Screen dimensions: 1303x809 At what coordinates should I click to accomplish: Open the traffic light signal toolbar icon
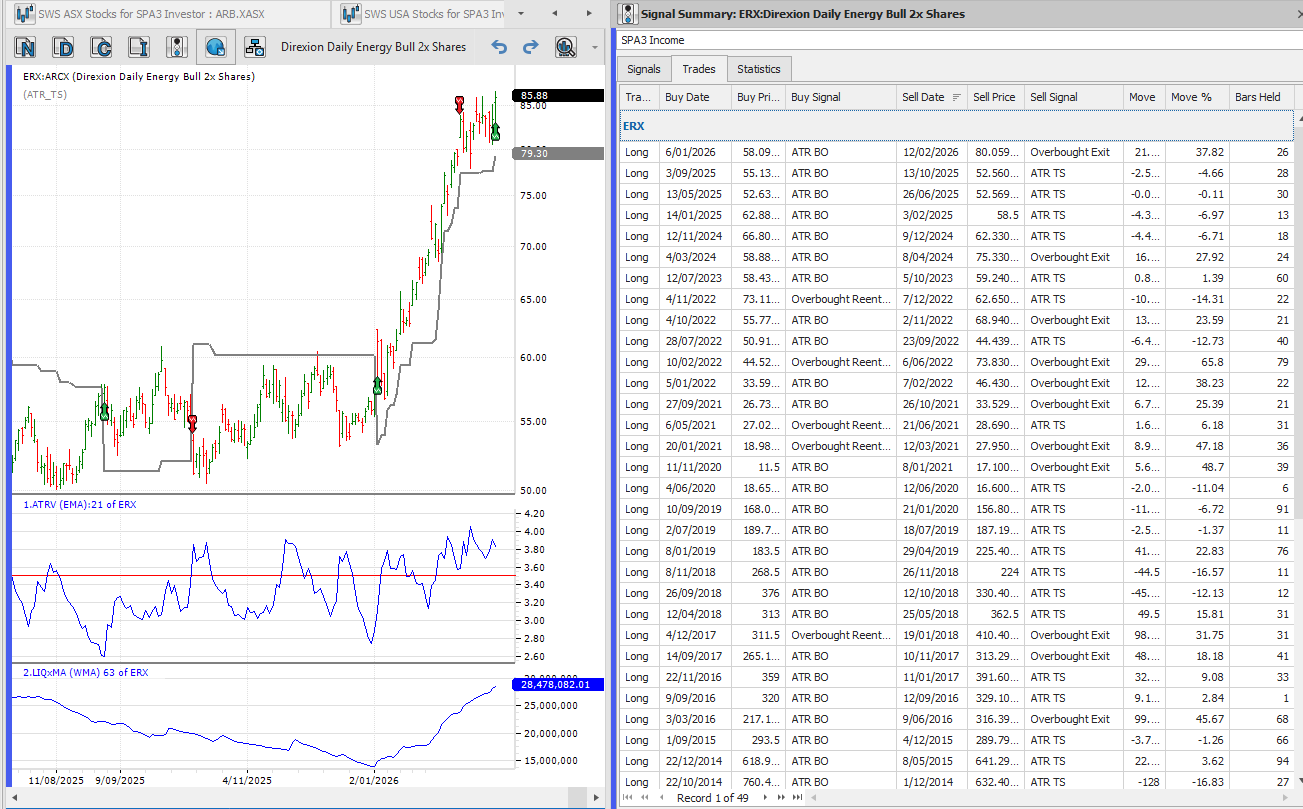click(177, 47)
